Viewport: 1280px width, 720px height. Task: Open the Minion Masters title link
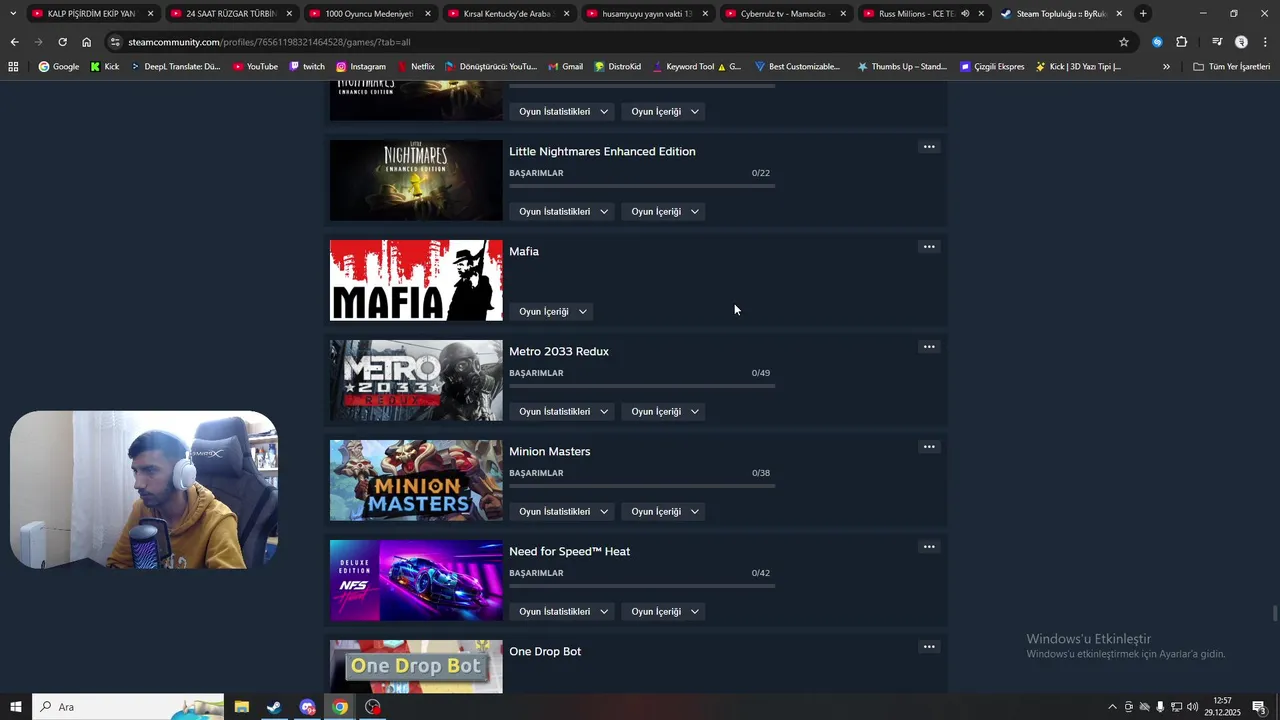550,452
